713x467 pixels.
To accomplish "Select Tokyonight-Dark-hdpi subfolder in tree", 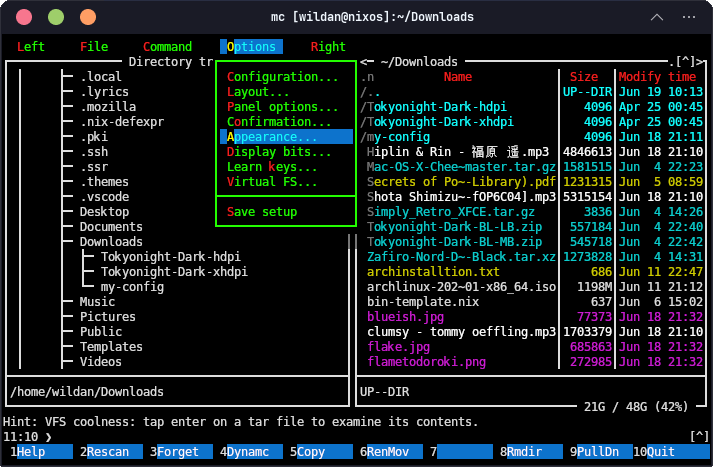I will pos(171,256).
